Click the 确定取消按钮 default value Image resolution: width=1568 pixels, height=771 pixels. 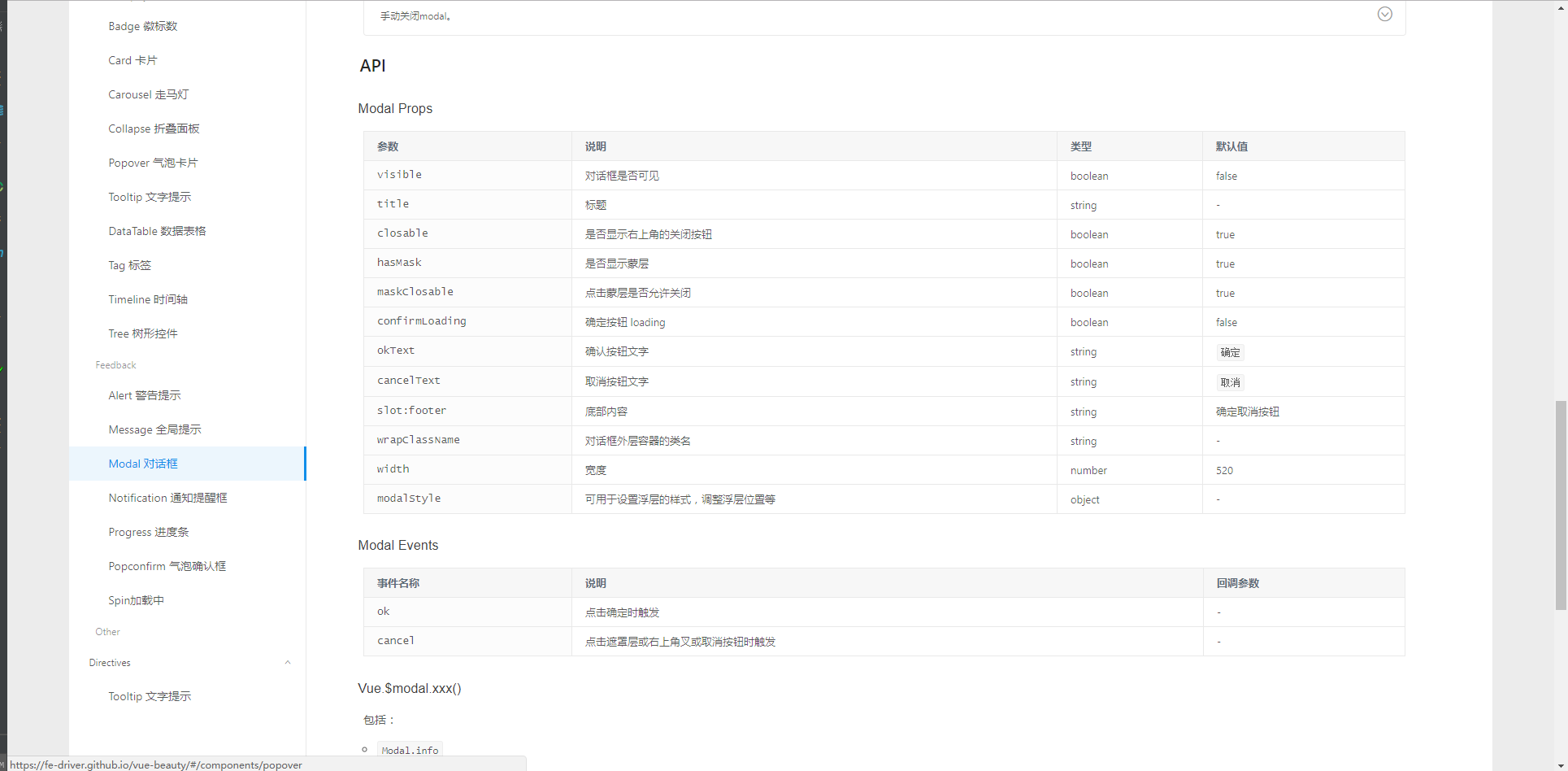pyautogui.click(x=1248, y=412)
